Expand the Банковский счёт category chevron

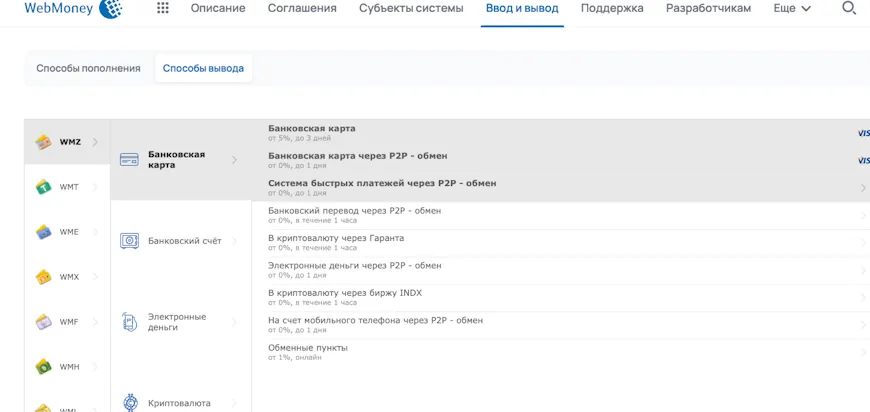pyautogui.click(x=234, y=241)
